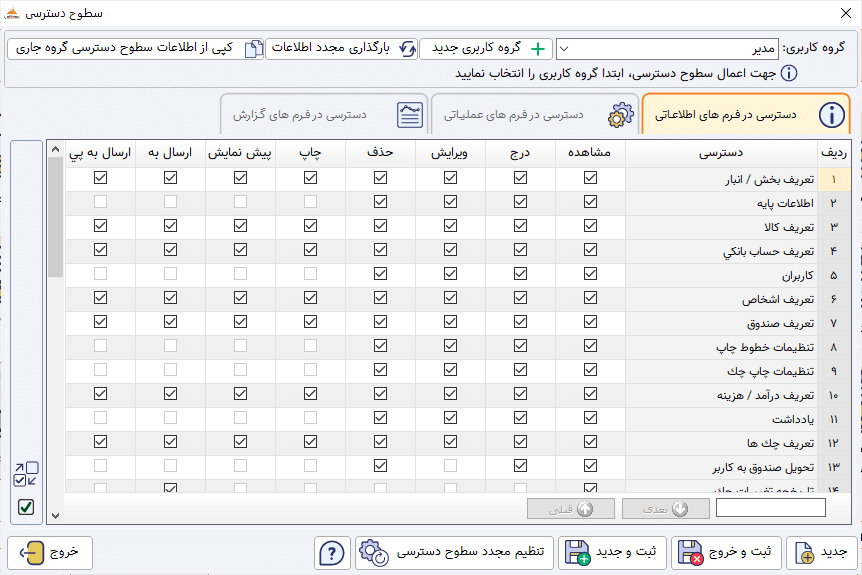Switch to دسترسی در فرم های گزارش tab

click(x=324, y=115)
